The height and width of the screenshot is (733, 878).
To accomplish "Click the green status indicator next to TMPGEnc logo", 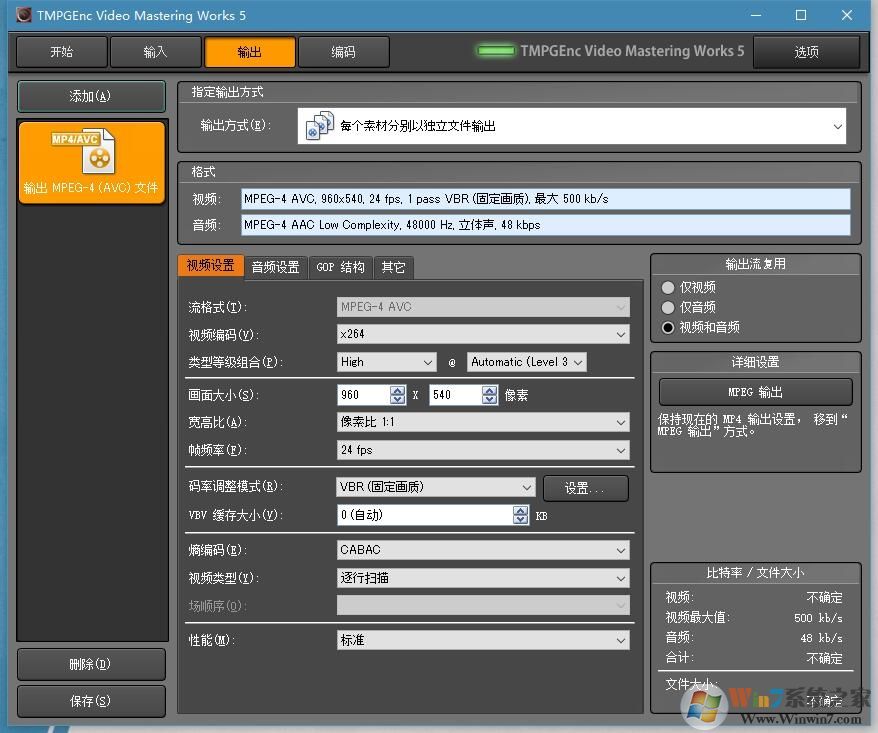I will click(x=496, y=48).
